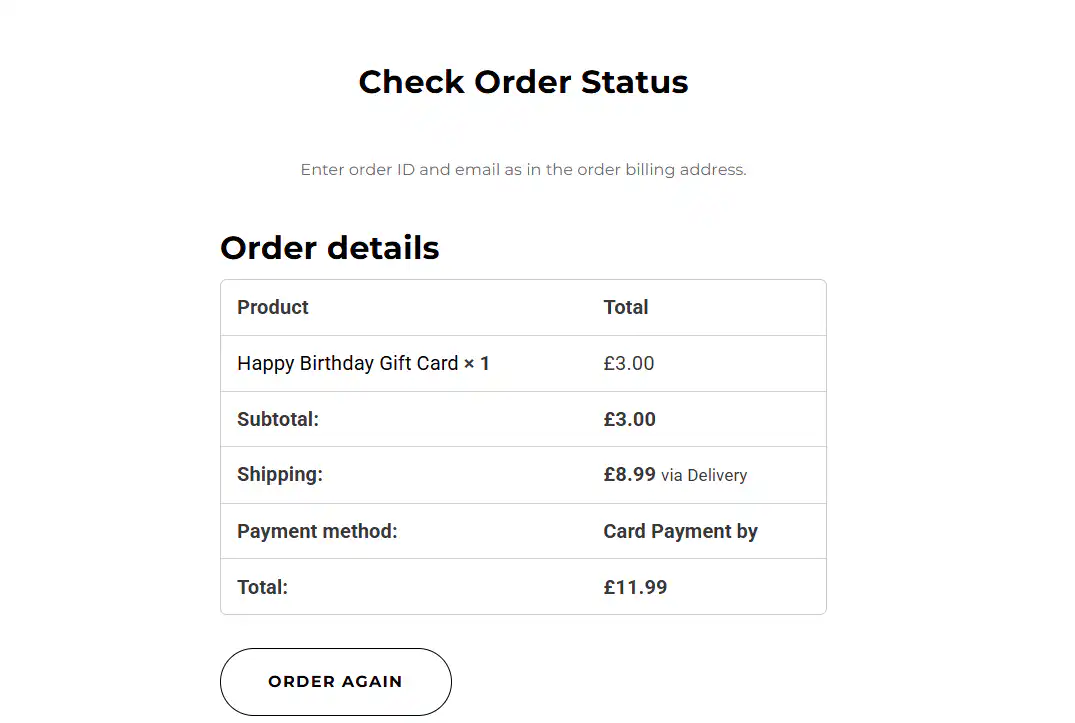1075x723 pixels.
Task: Click the Shipping: row label
Action: [x=280, y=474]
